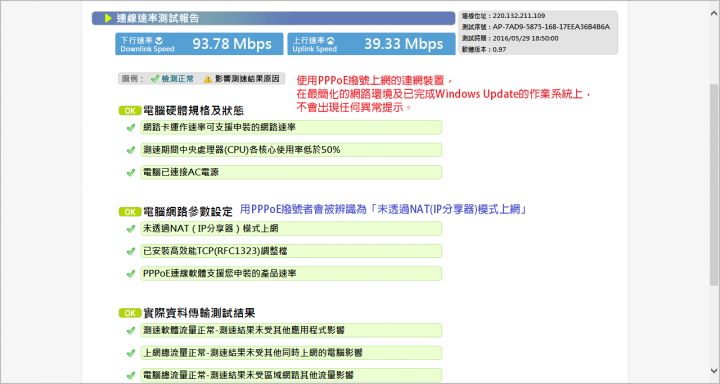The height and width of the screenshot is (384, 720).
Task: Click the green triangle in the report header
Action: coord(108,18)
